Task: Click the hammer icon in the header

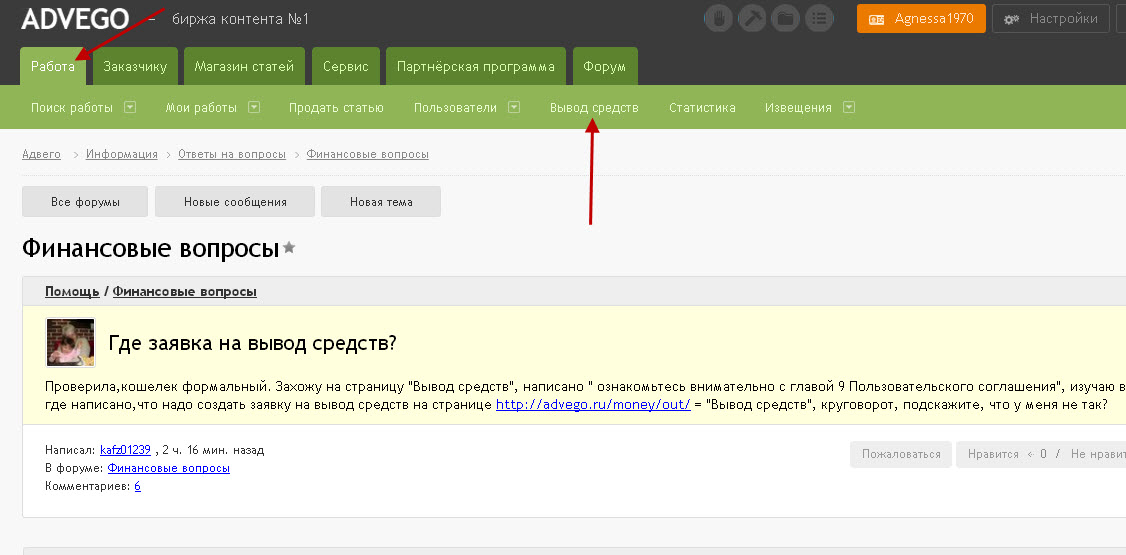Action: pyautogui.click(x=752, y=18)
